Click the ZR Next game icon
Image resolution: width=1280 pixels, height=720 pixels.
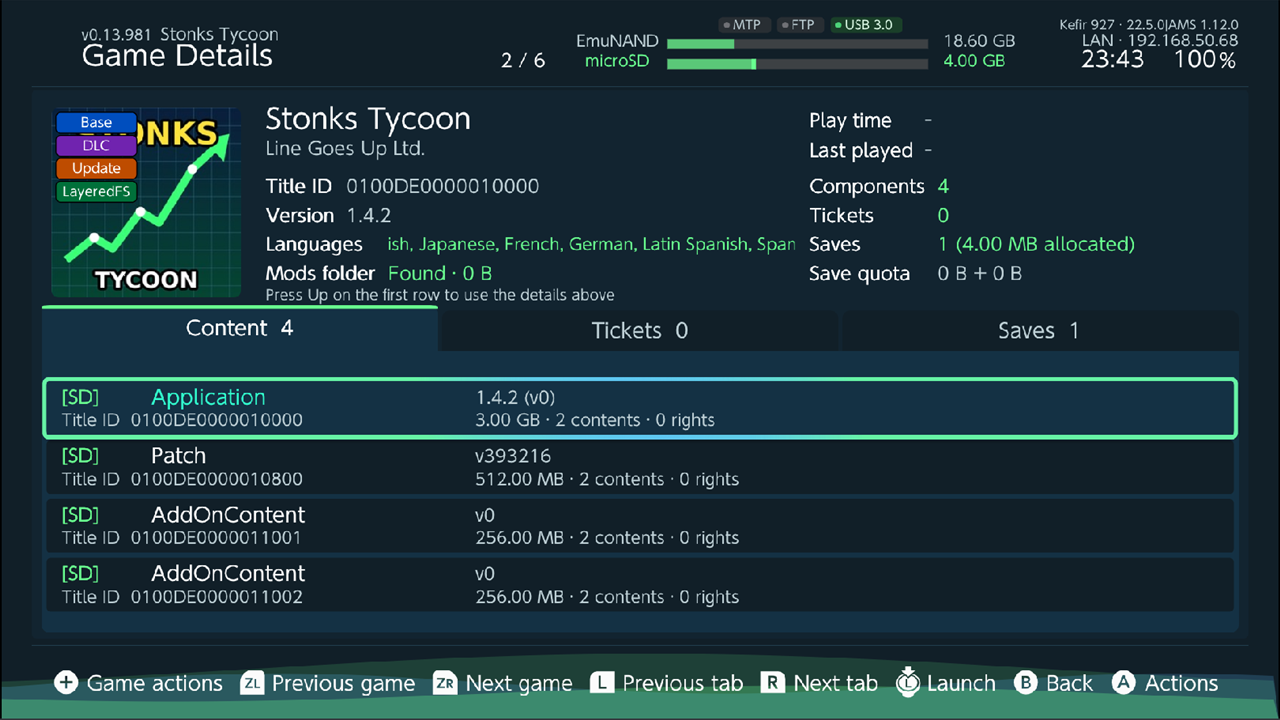[445, 683]
